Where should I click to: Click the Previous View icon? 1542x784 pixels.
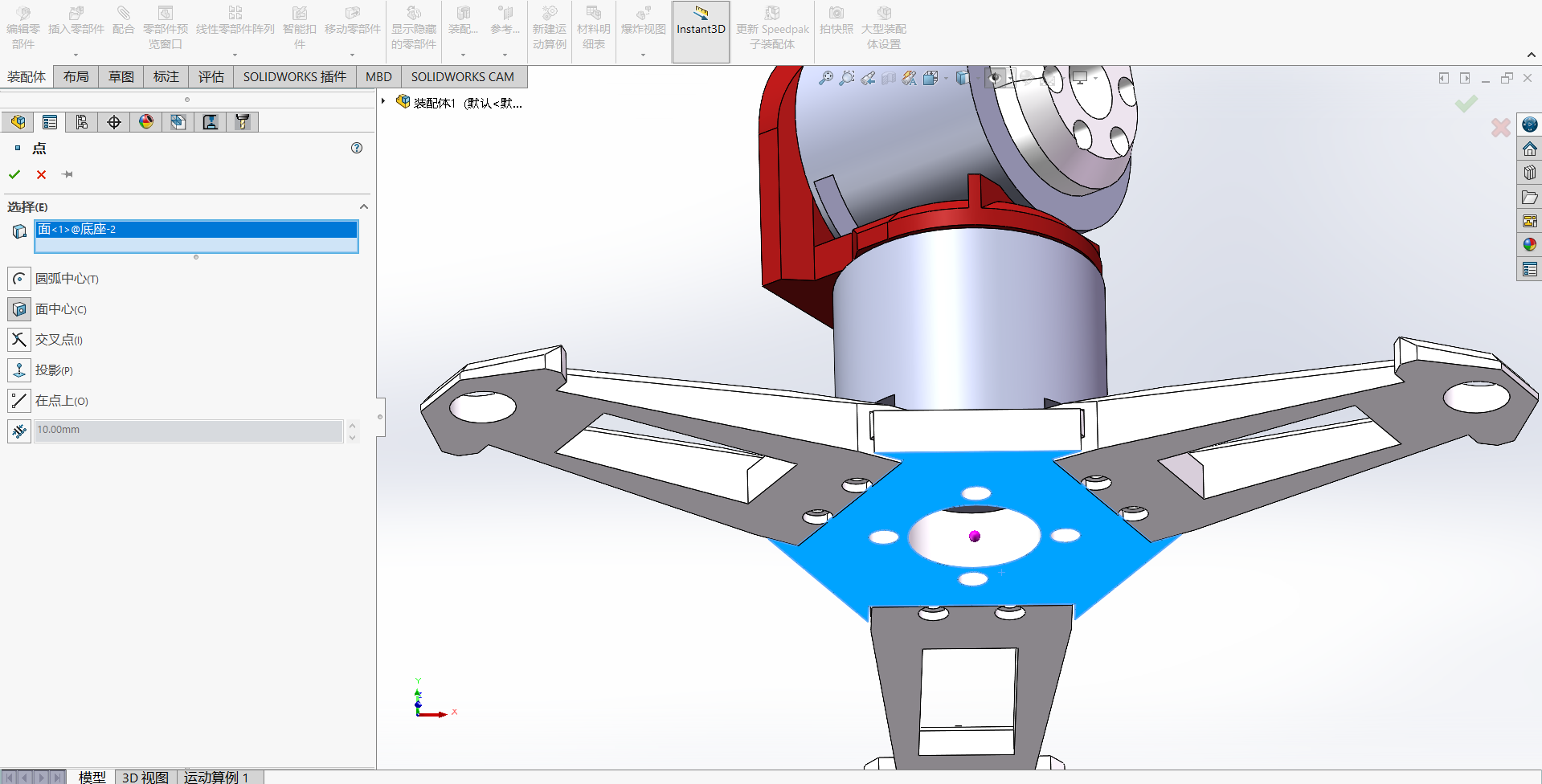tap(868, 78)
